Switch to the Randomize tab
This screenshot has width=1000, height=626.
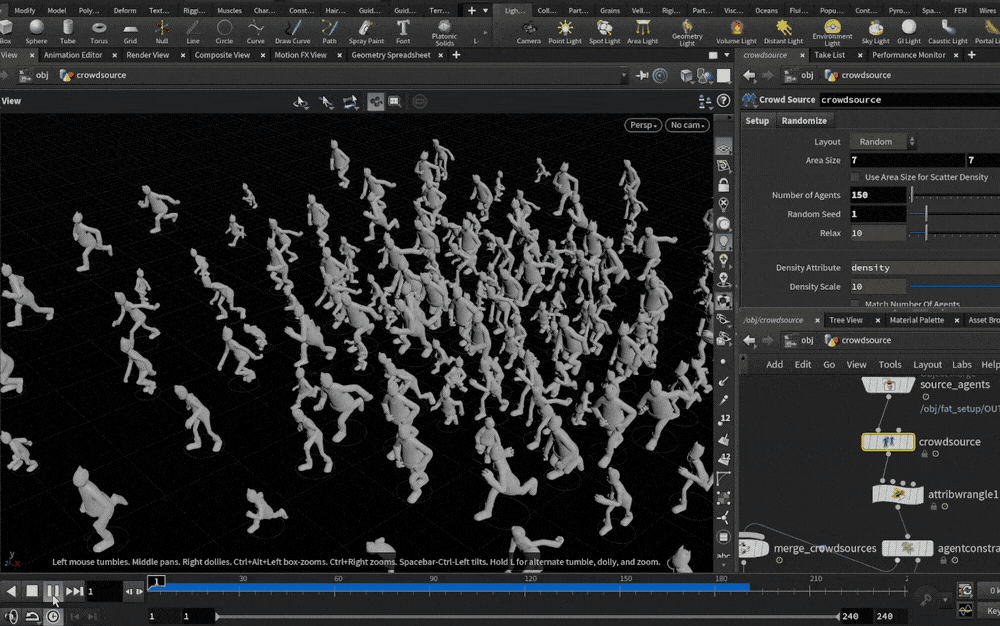pyautogui.click(x=804, y=120)
